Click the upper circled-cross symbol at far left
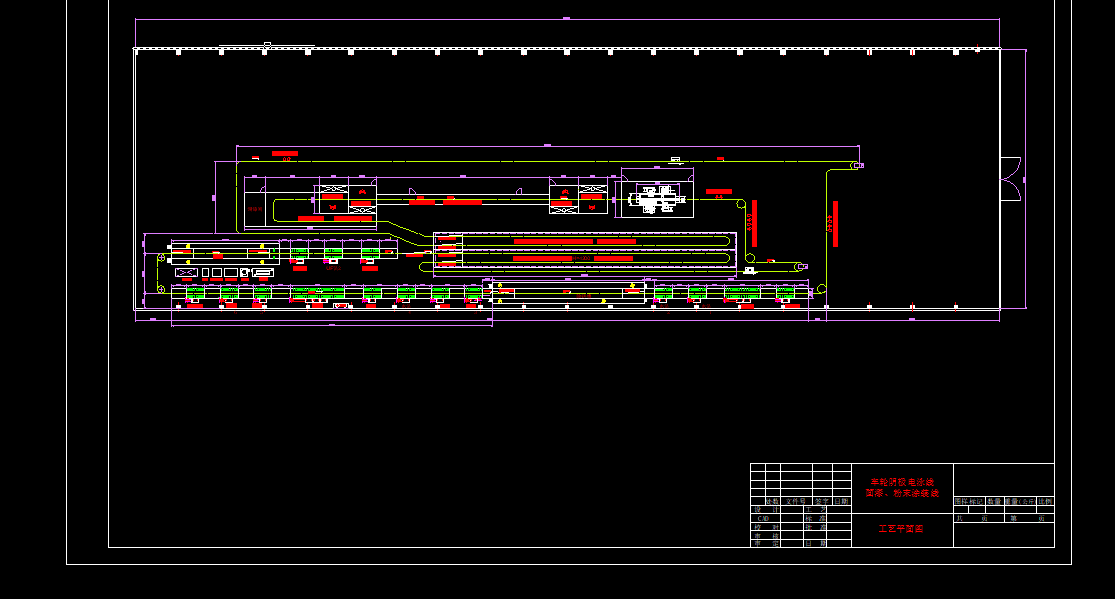Viewport: 1115px width, 599px height. coord(161,258)
